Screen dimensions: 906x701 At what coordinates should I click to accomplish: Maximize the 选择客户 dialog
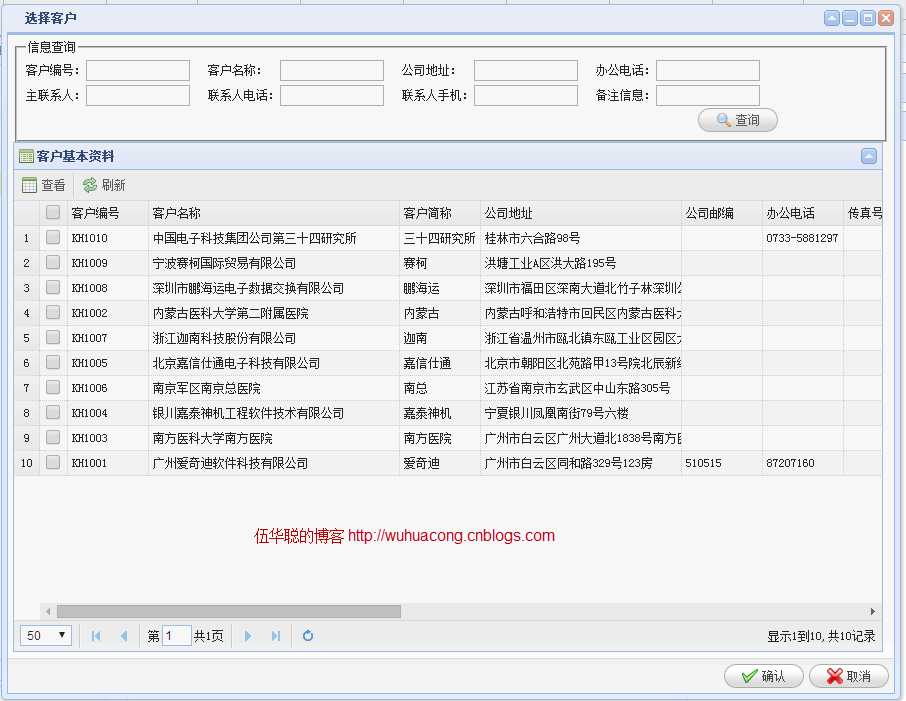point(867,18)
